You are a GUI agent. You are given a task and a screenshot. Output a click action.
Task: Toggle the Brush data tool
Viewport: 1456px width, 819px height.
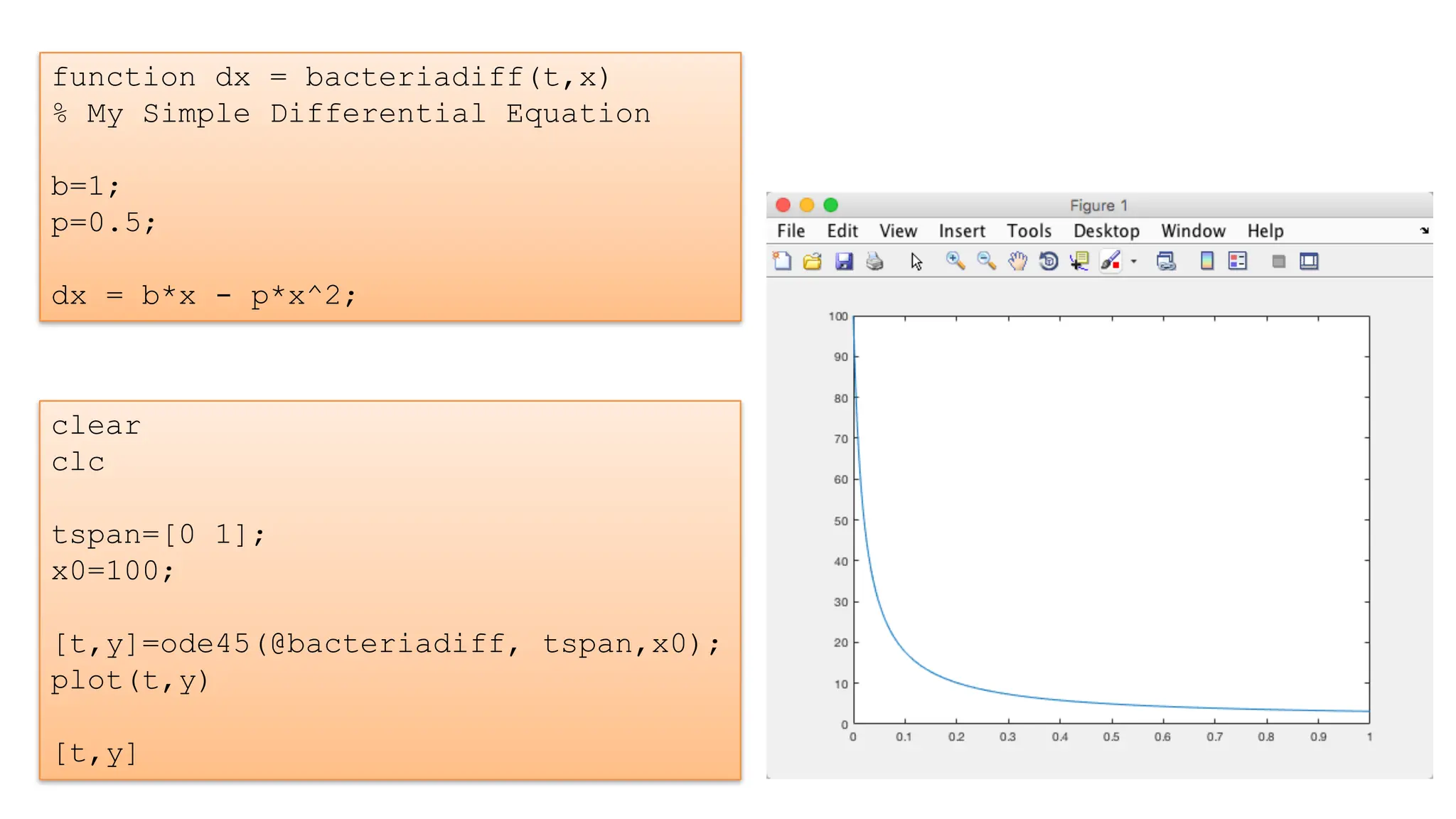[x=1110, y=262]
